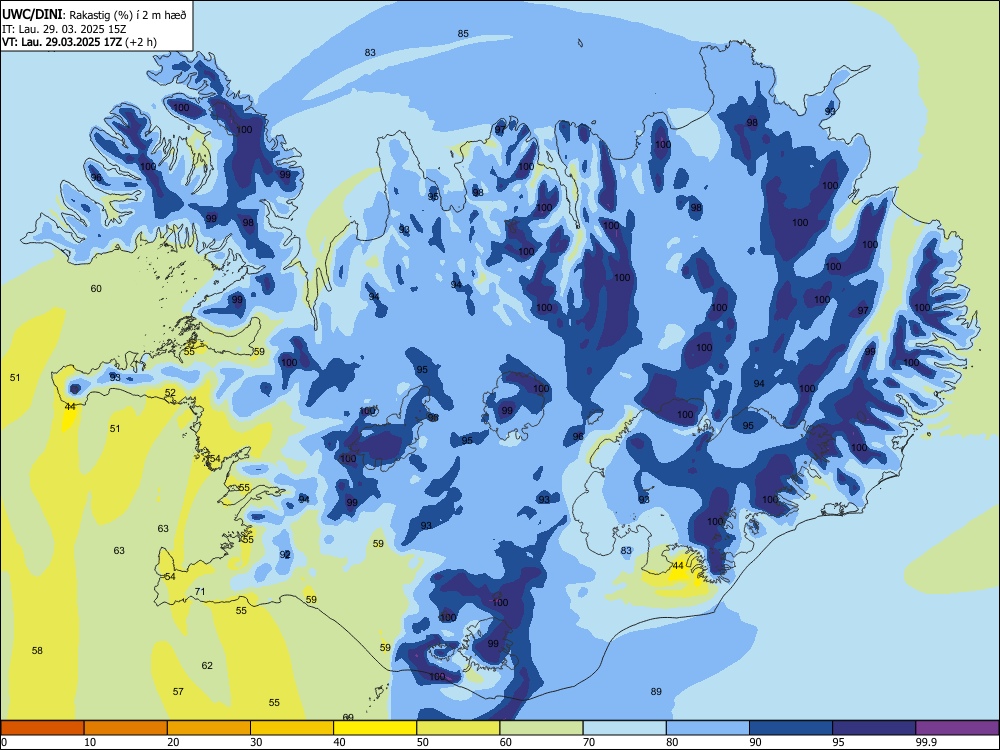Screen dimensions: 1000x750
Task: Pick the light orange 20–30 legend swatch
Action: [x=209, y=728]
